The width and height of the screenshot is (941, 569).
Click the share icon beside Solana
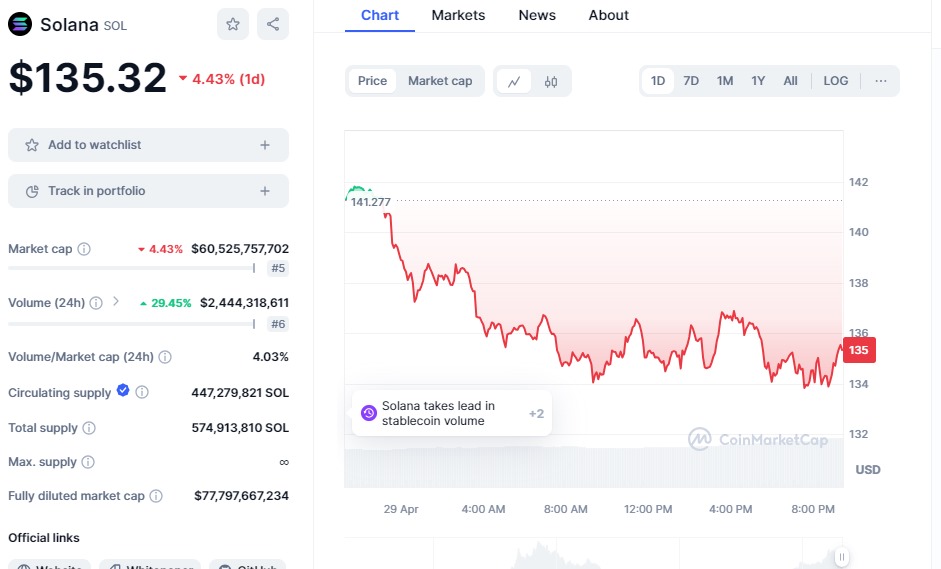[273, 24]
